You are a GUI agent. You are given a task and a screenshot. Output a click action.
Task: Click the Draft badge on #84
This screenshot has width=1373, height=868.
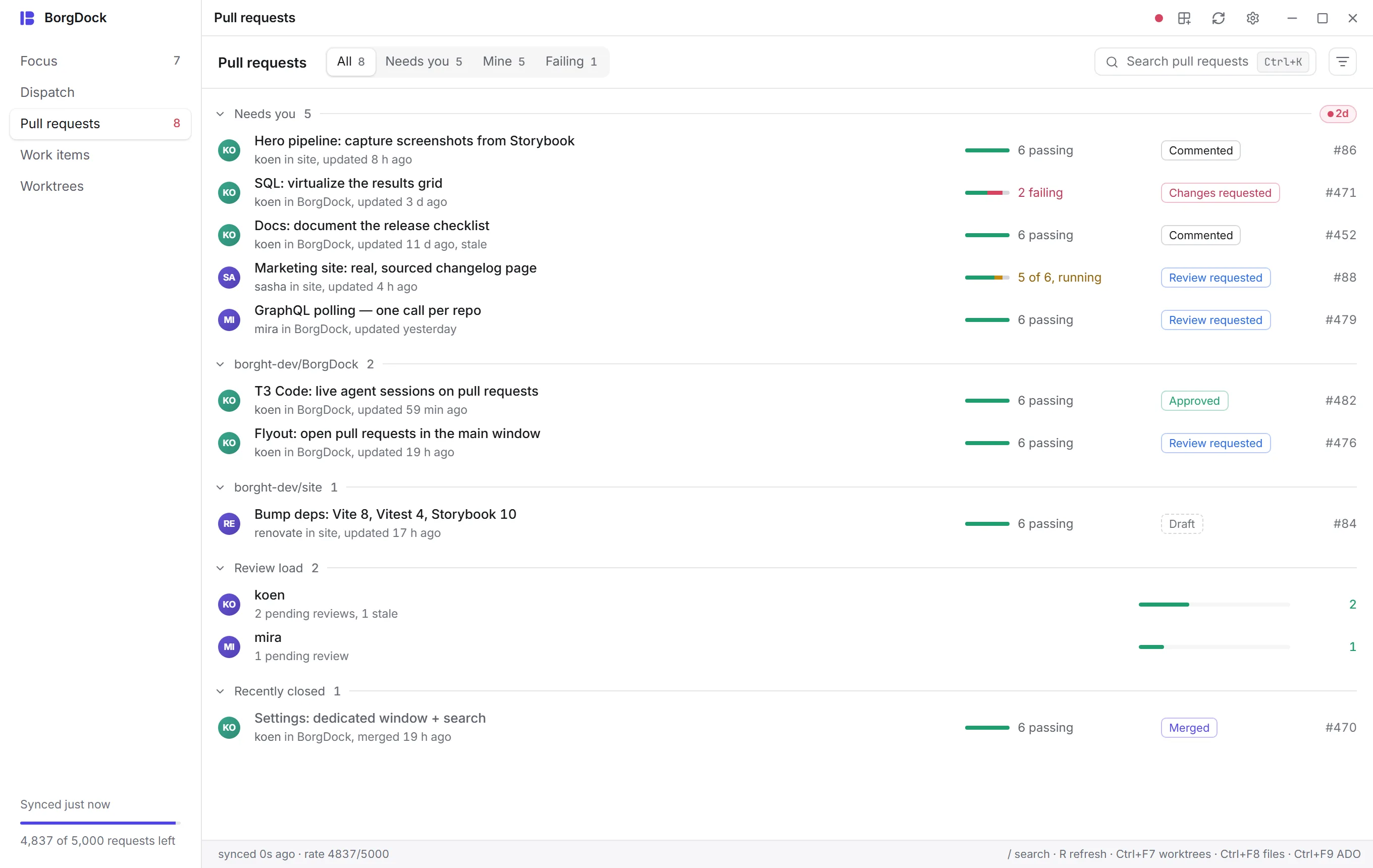click(x=1182, y=524)
